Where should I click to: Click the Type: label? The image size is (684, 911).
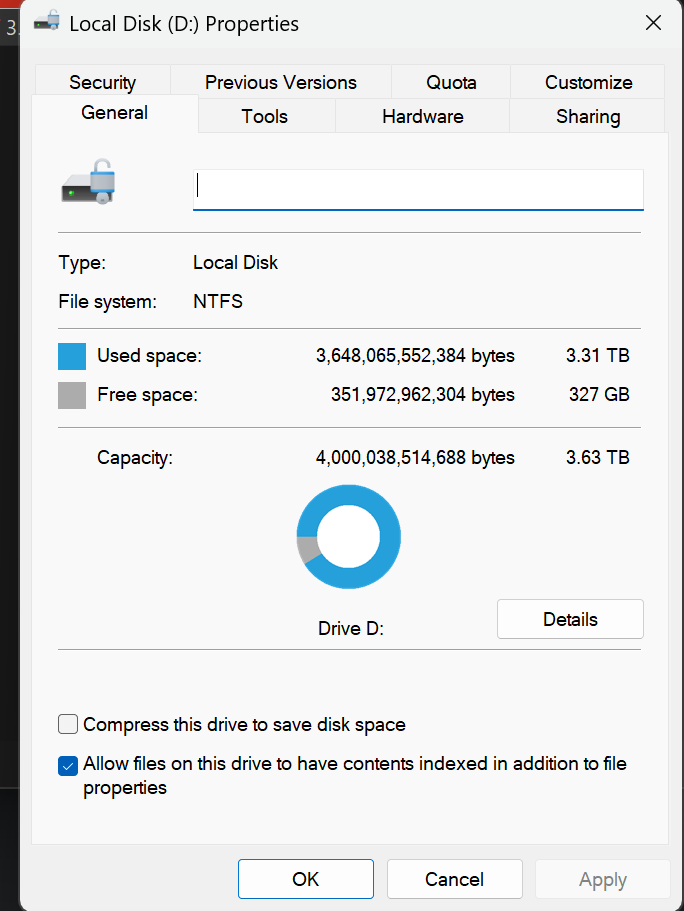pyautogui.click(x=82, y=263)
